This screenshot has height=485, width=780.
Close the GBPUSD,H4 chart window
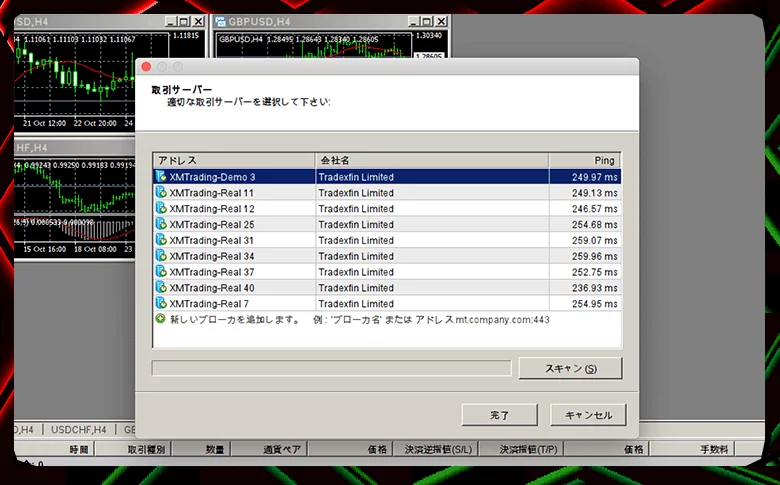tap(441, 21)
